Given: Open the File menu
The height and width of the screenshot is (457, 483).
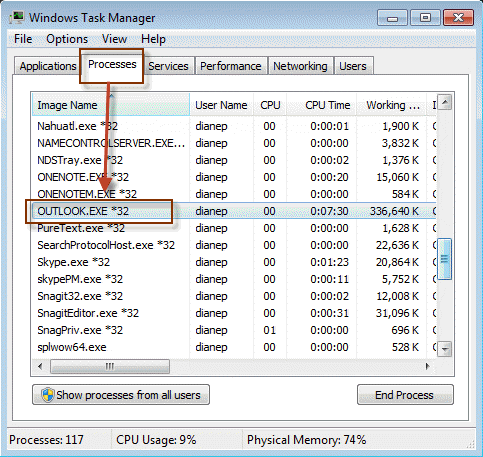Looking at the screenshot, I should coord(23,39).
